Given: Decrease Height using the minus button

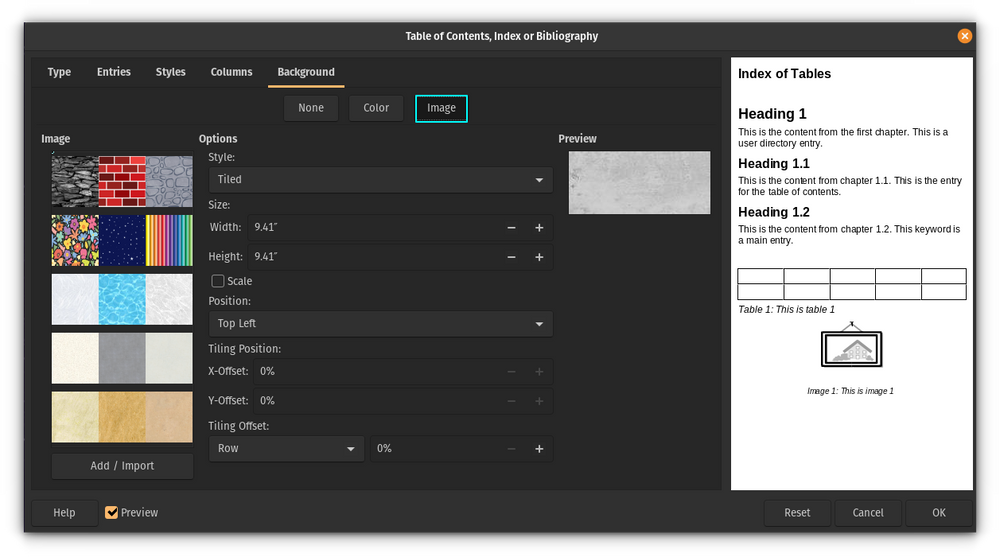Looking at the screenshot, I should 511,257.
